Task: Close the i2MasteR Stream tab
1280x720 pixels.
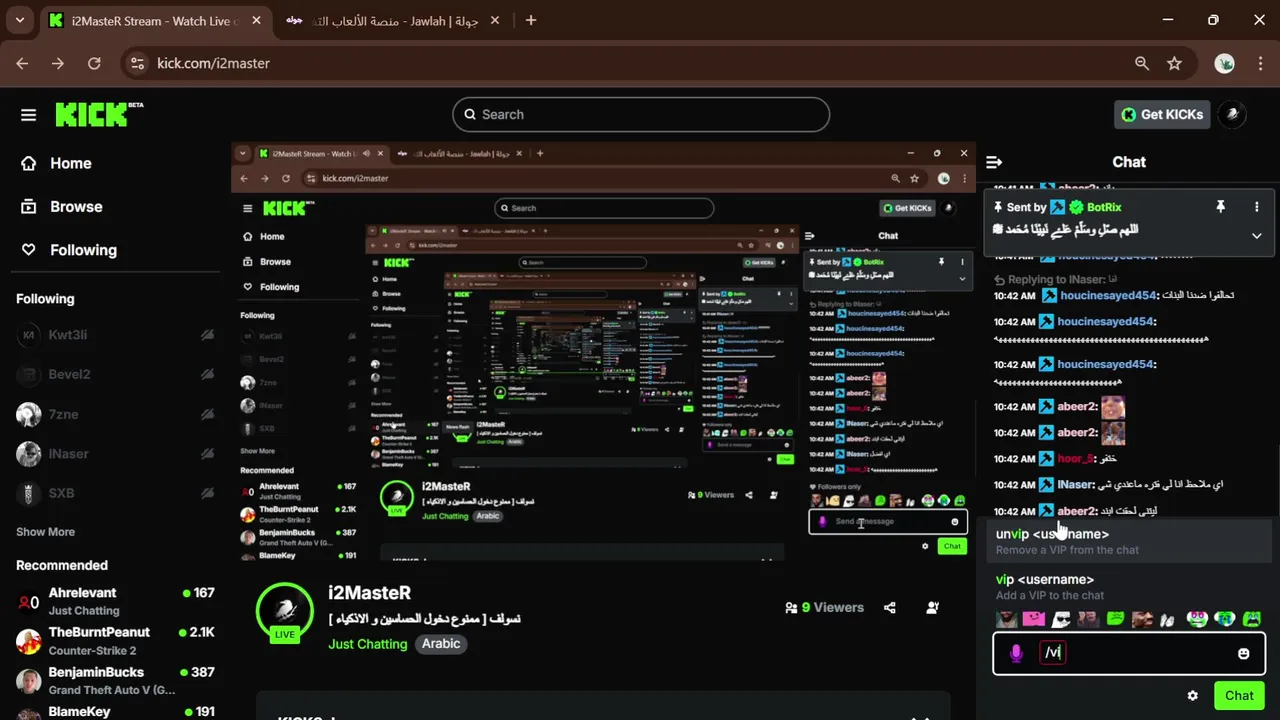Action: (254, 20)
